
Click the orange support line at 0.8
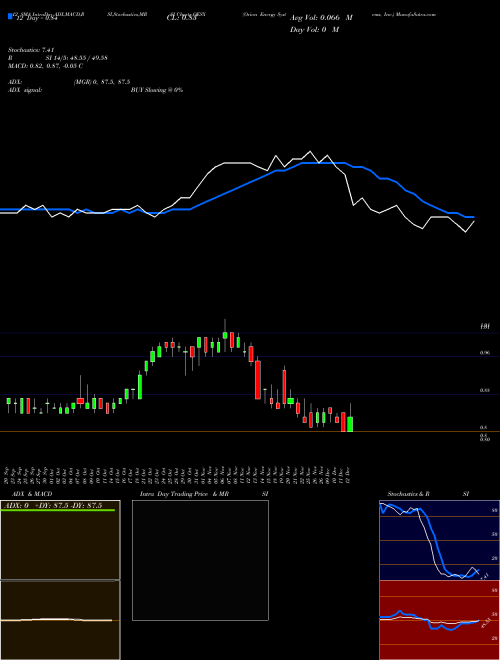pyautogui.click(x=250, y=431)
